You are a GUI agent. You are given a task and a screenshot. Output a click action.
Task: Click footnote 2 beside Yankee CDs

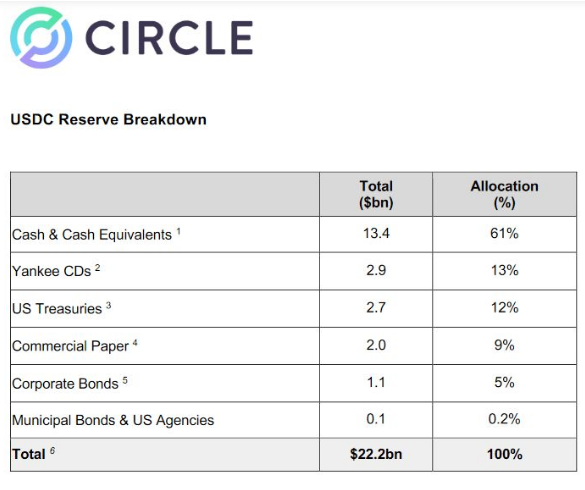pyautogui.click(x=97, y=268)
